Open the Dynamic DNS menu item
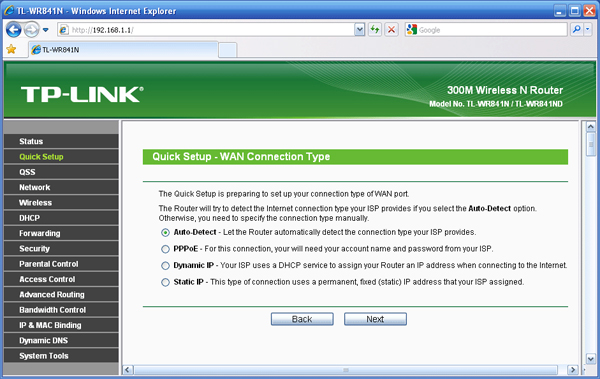Viewport: 600px width, 379px height. click(61, 340)
